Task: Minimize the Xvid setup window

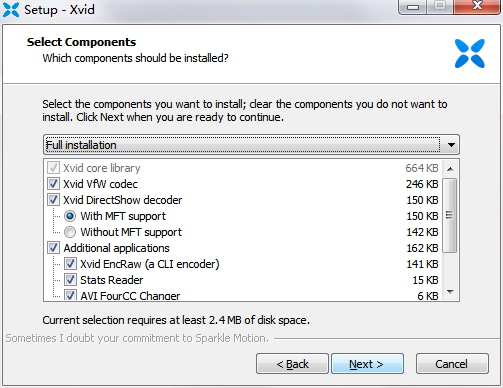Action: point(413,7)
